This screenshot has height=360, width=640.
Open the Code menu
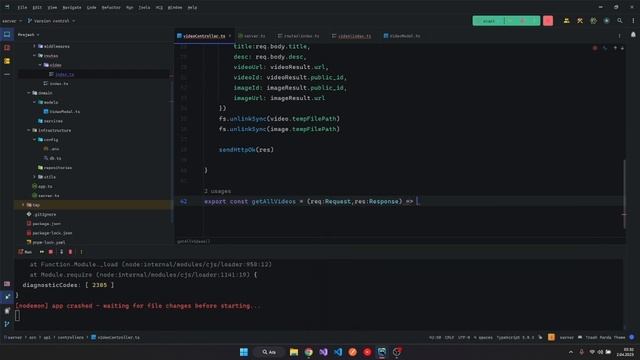pos(91,7)
